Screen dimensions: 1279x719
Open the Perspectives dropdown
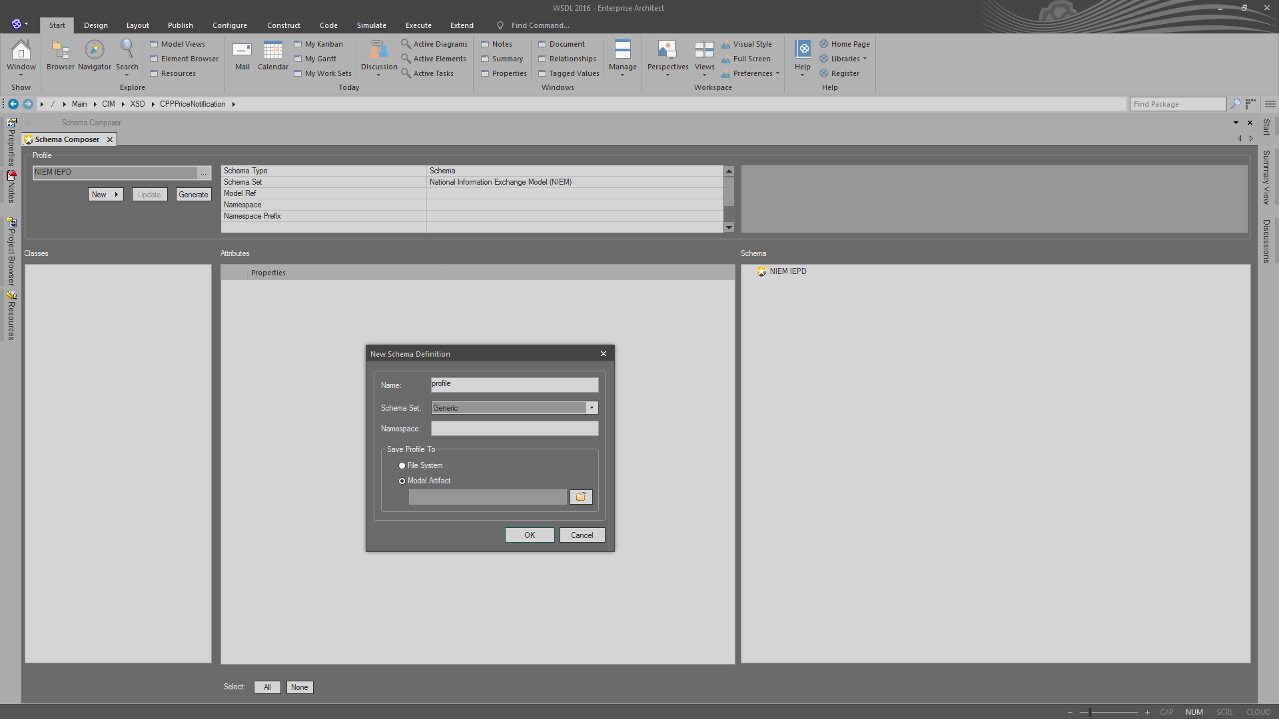[667, 58]
